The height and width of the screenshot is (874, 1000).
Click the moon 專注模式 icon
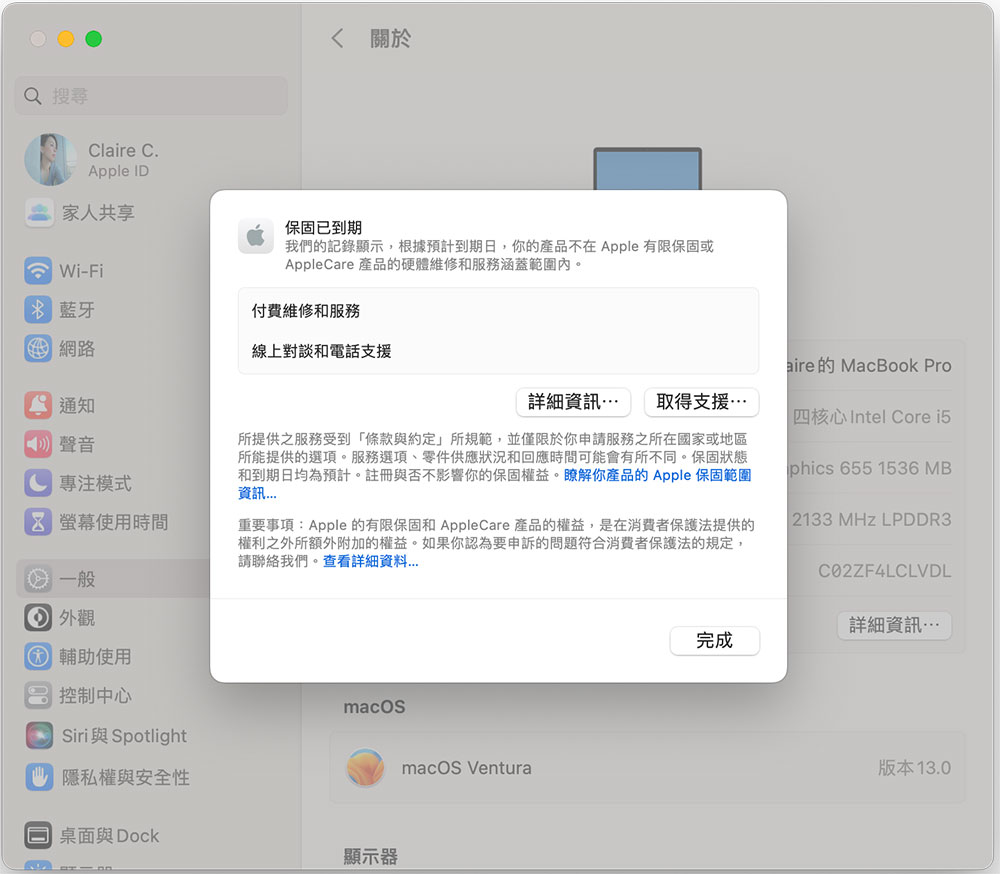click(x=38, y=483)
